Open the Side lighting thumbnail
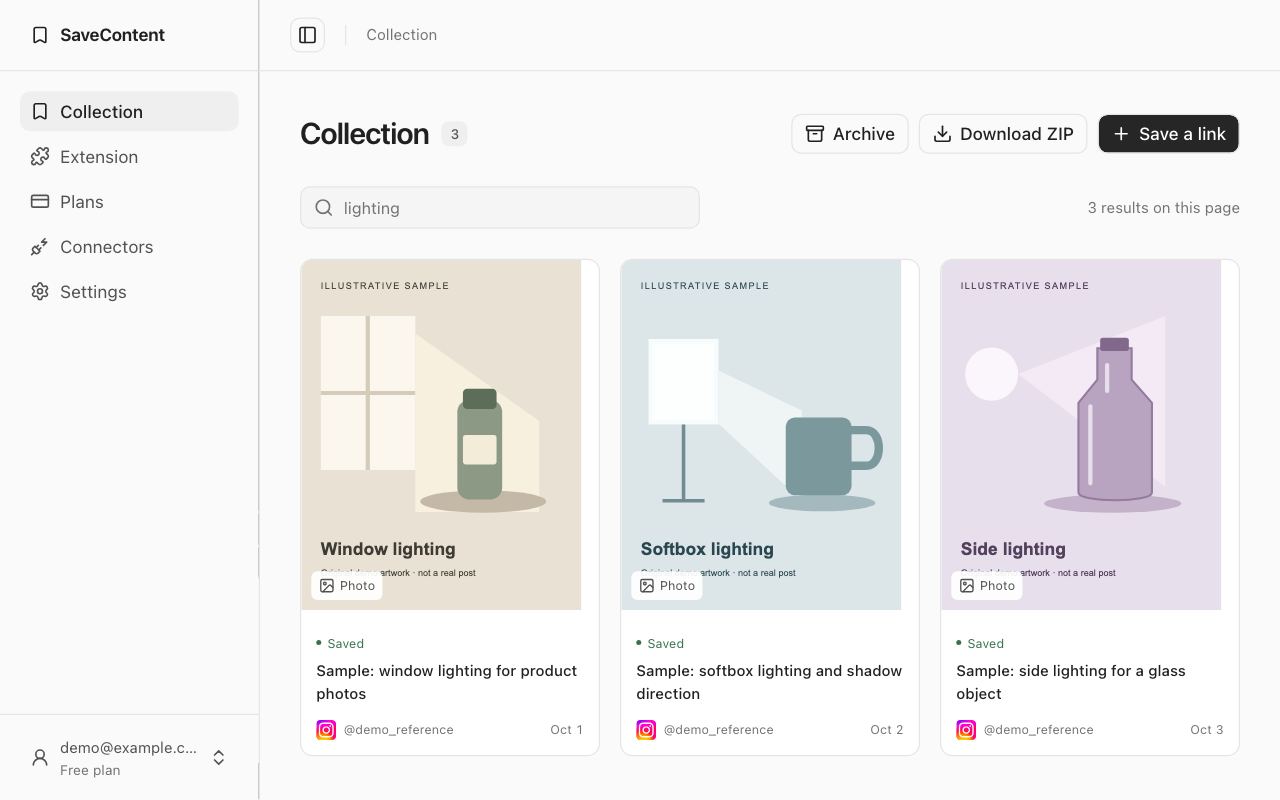 point(1081,435)
